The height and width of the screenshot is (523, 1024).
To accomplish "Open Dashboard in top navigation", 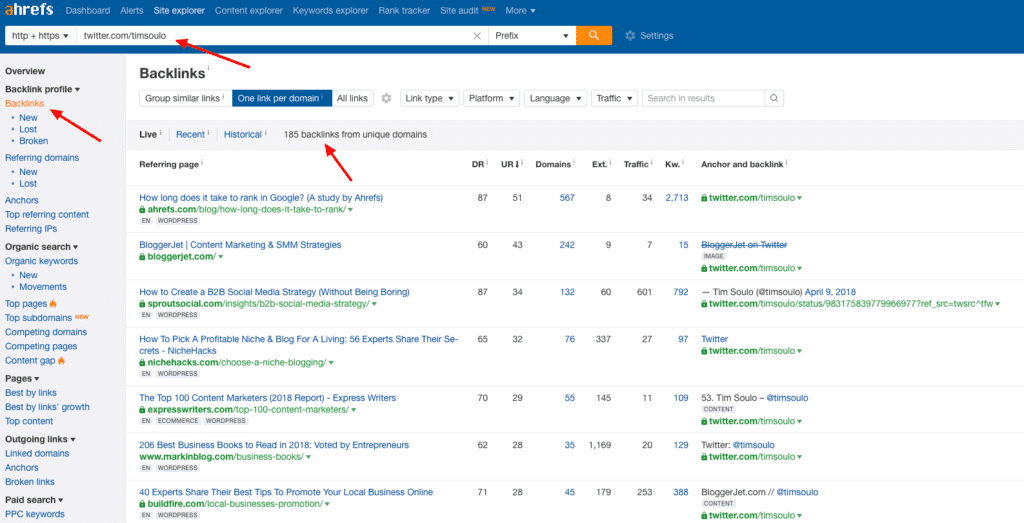I will coord(88,10).
